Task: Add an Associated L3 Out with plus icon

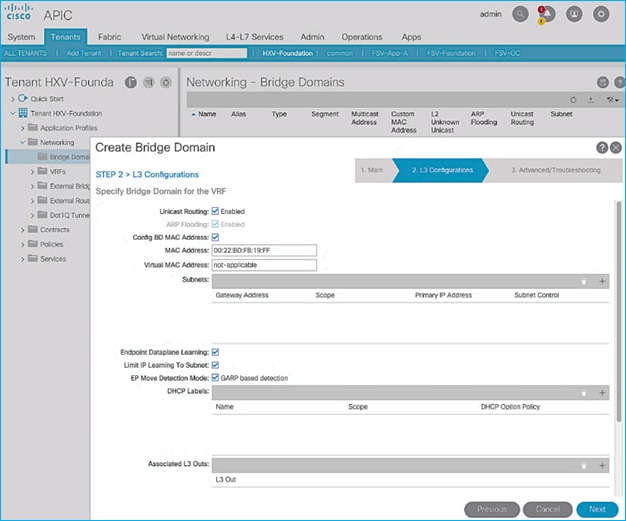Action: [602, 466]
